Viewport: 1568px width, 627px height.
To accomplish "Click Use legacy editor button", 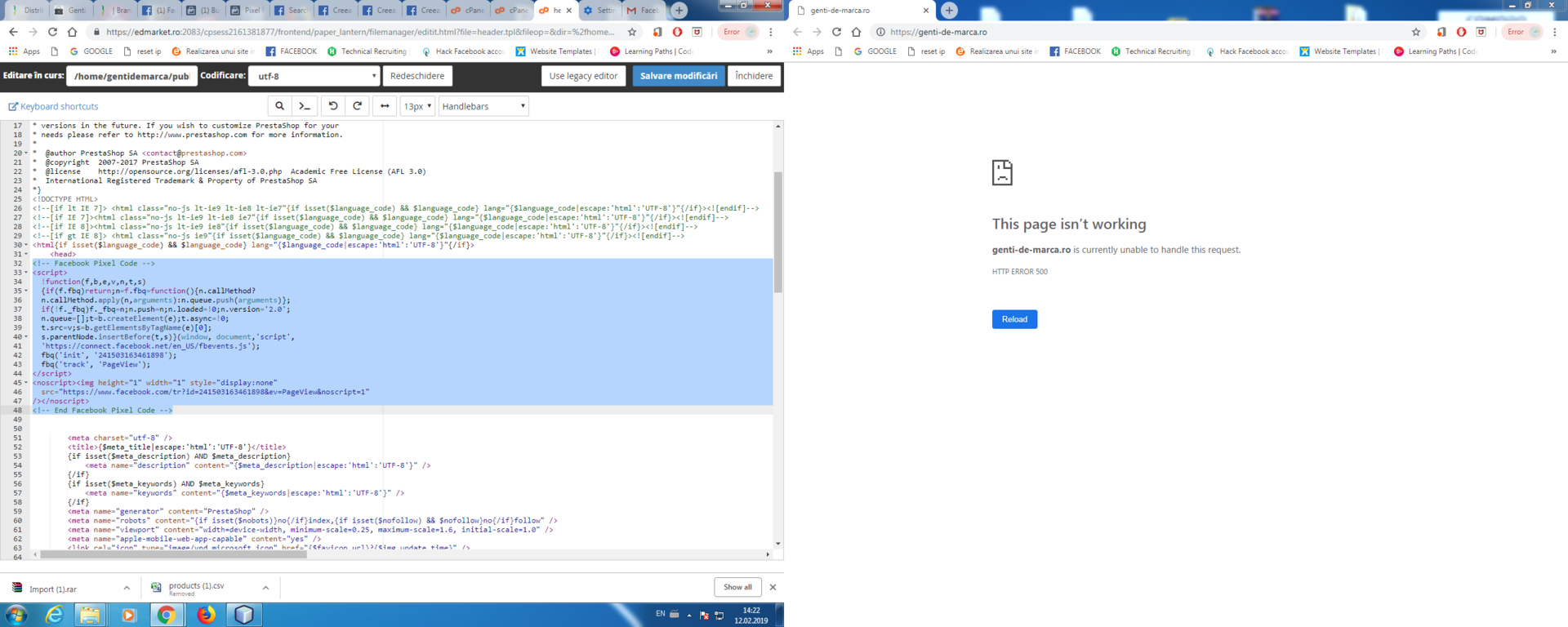I will (583, 76).
